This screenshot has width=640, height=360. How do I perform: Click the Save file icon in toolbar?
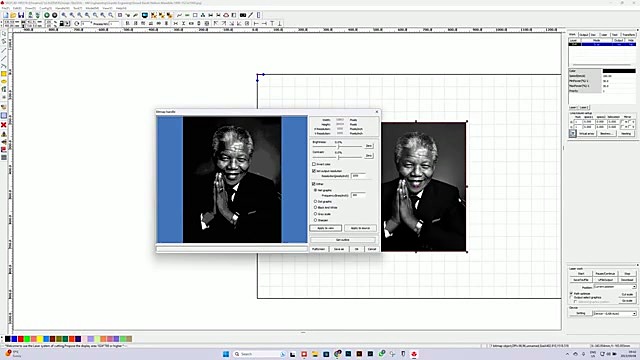coord(21,15)
